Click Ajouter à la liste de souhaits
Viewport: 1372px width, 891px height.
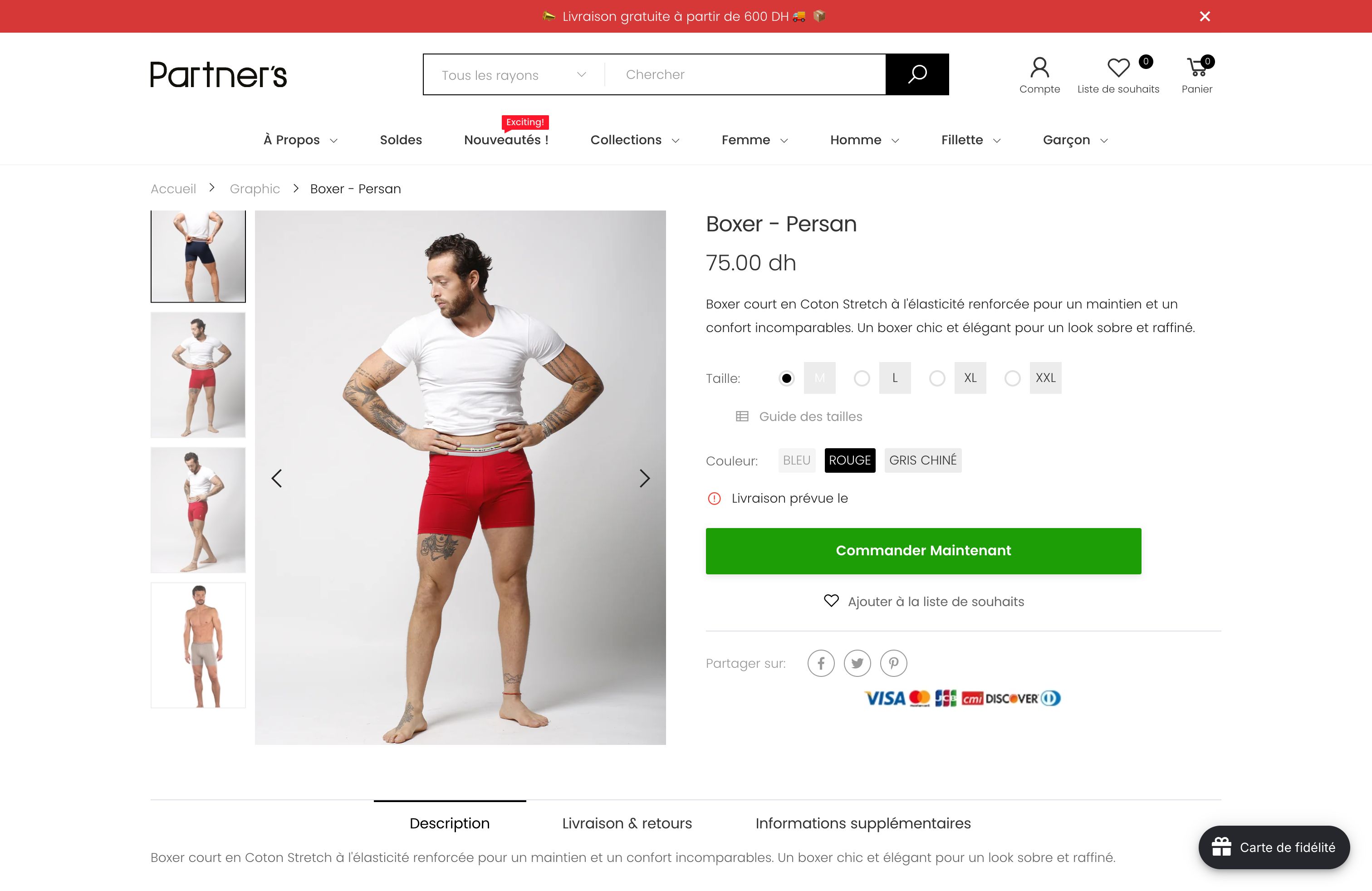pos(923,601)
